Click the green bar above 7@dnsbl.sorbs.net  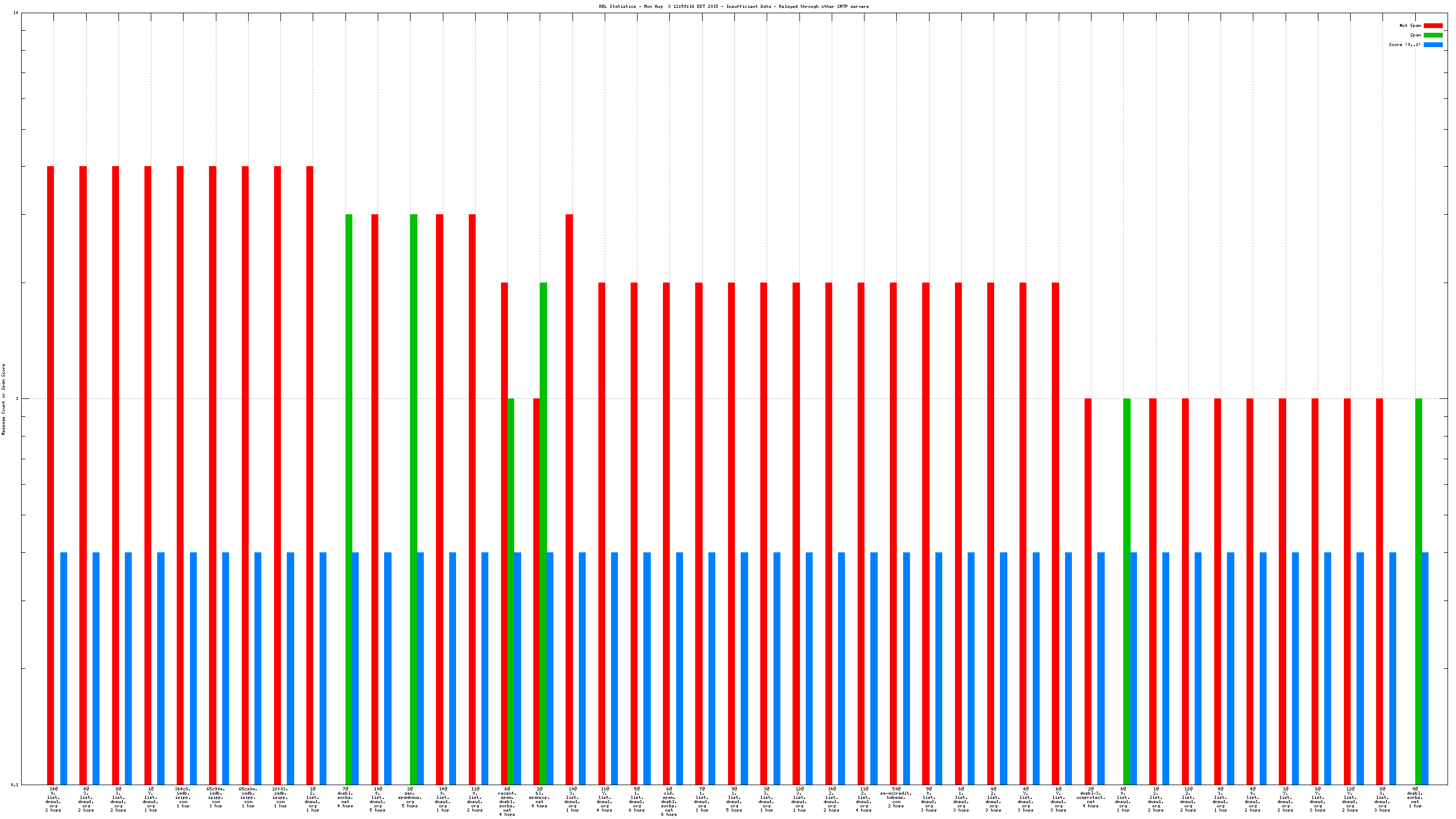pyautogui.click(x=349, y=497)
